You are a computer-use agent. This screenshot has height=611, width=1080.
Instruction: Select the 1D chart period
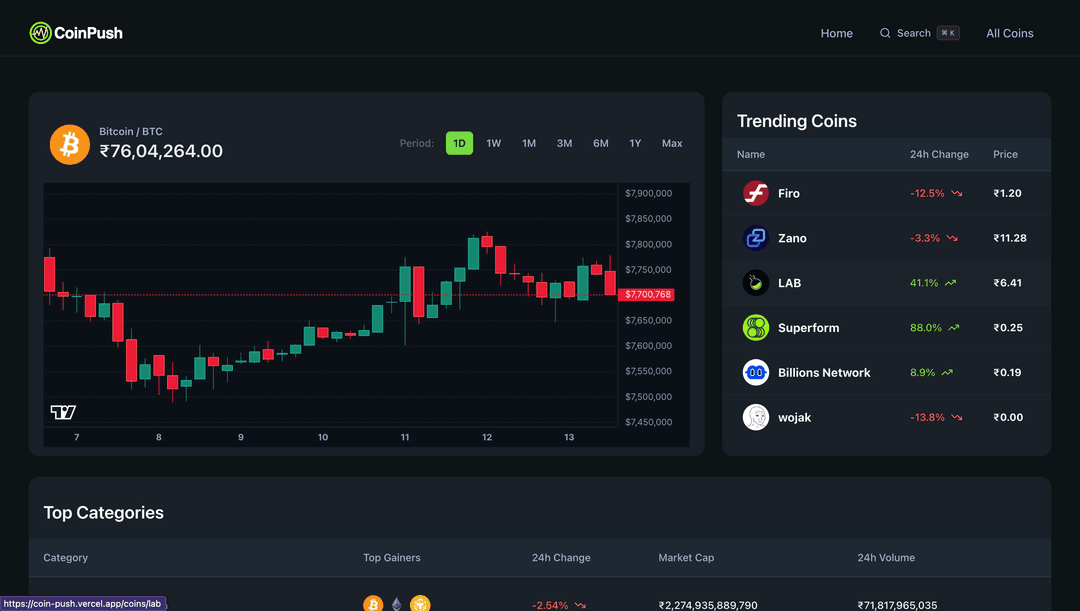(459, 143)
